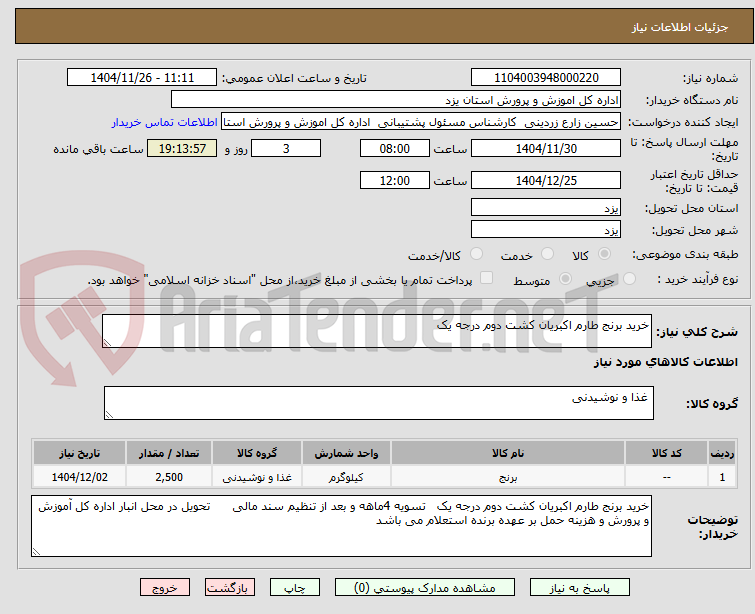Click the deadline hour field 08:00
The width and height of the screenshot is (755, 614).
pyautogui.click(x=395, y=148)
